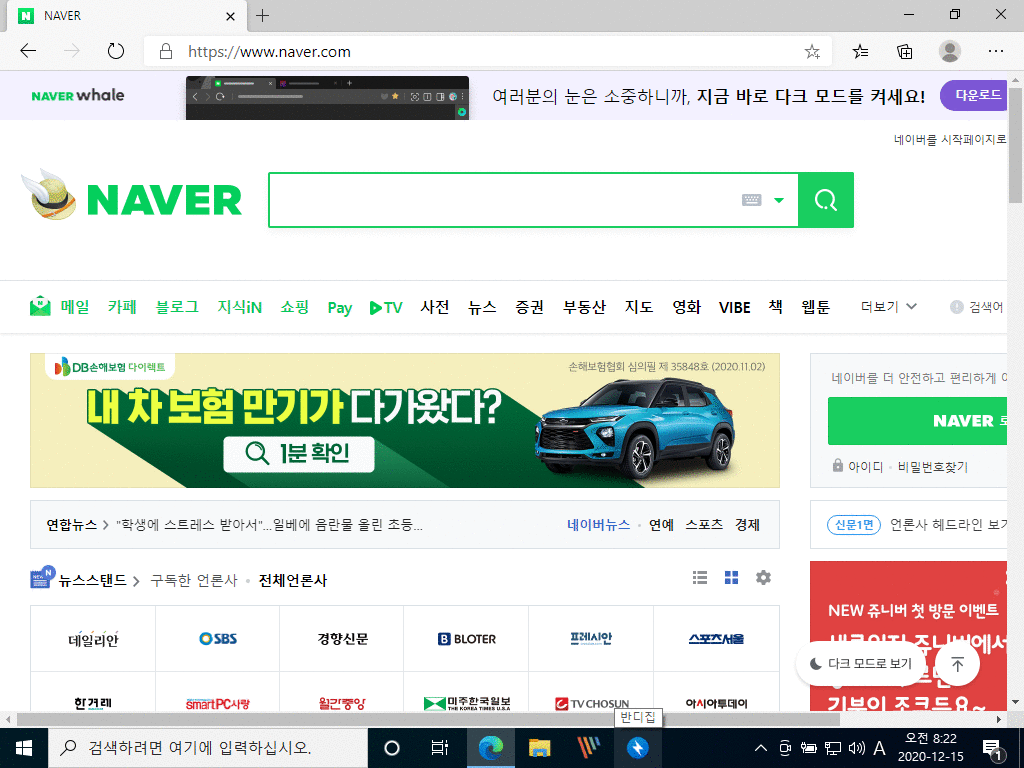Open the 블로그 menu item
Image resolution: width=1024 pixels, height=768 pixels.
[x=177, y=306]
